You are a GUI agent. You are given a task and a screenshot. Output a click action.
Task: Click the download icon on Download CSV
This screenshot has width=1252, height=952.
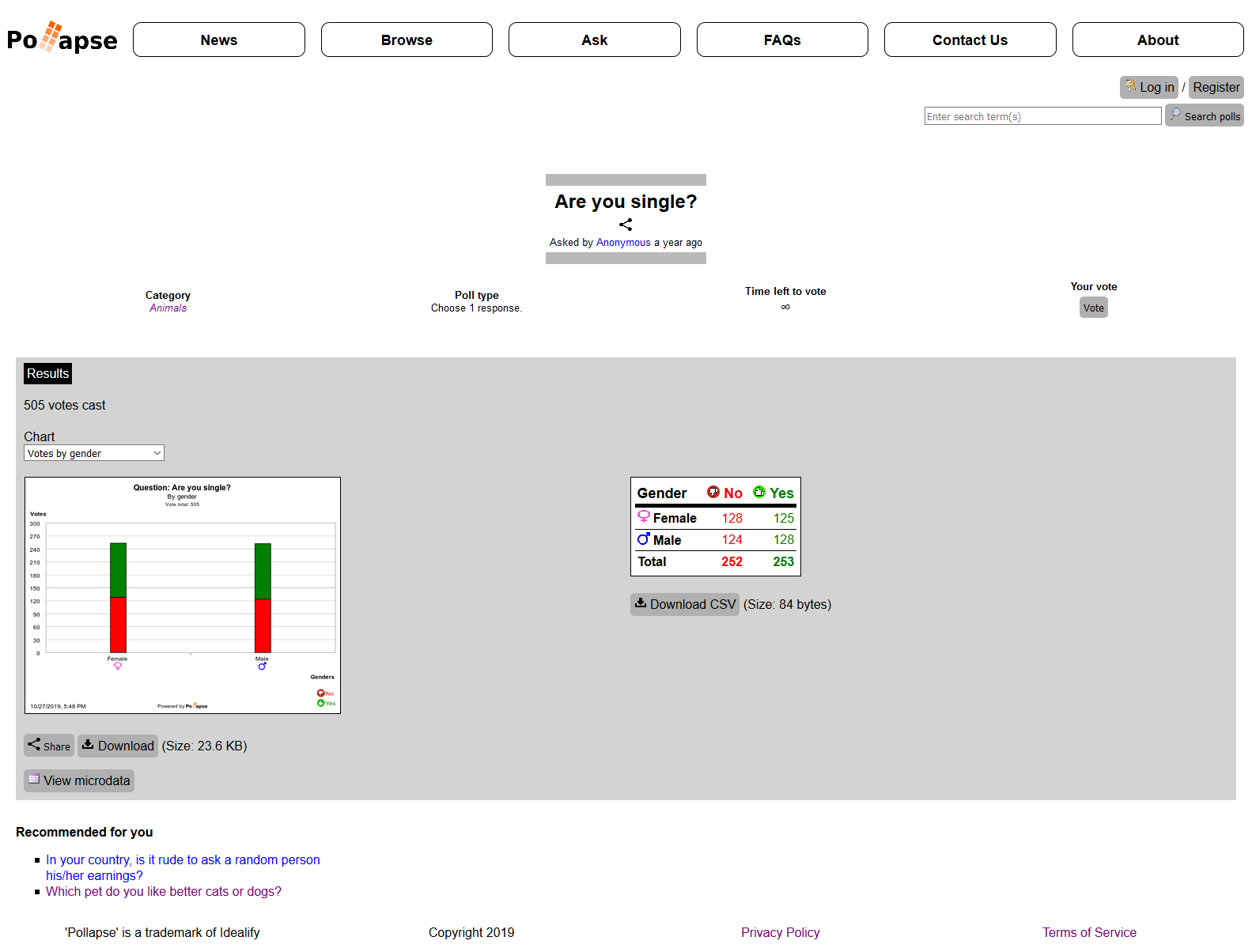point(641,603)
